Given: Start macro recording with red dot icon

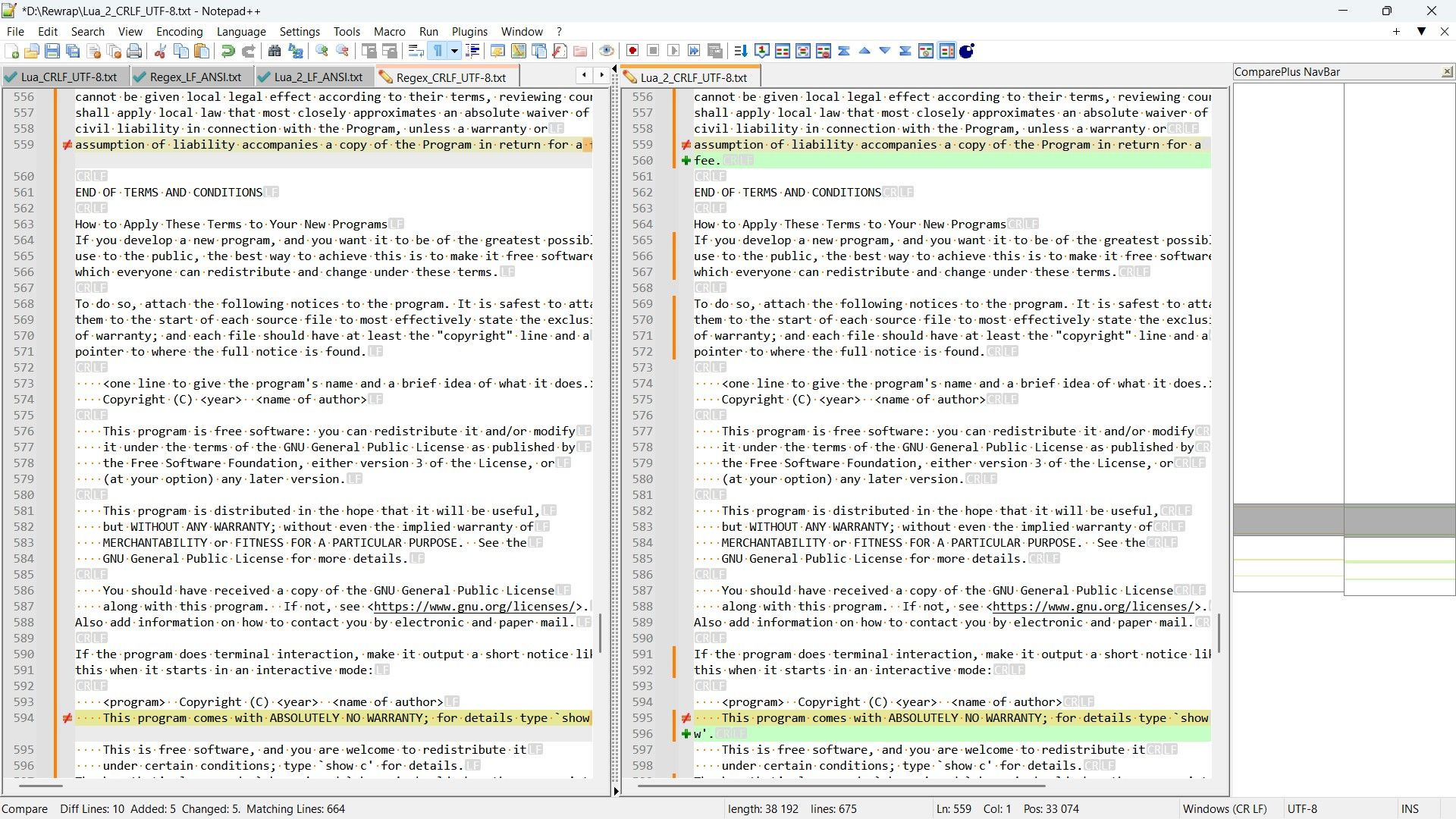Looking at the screenshot, I should [x=632, y=51].
